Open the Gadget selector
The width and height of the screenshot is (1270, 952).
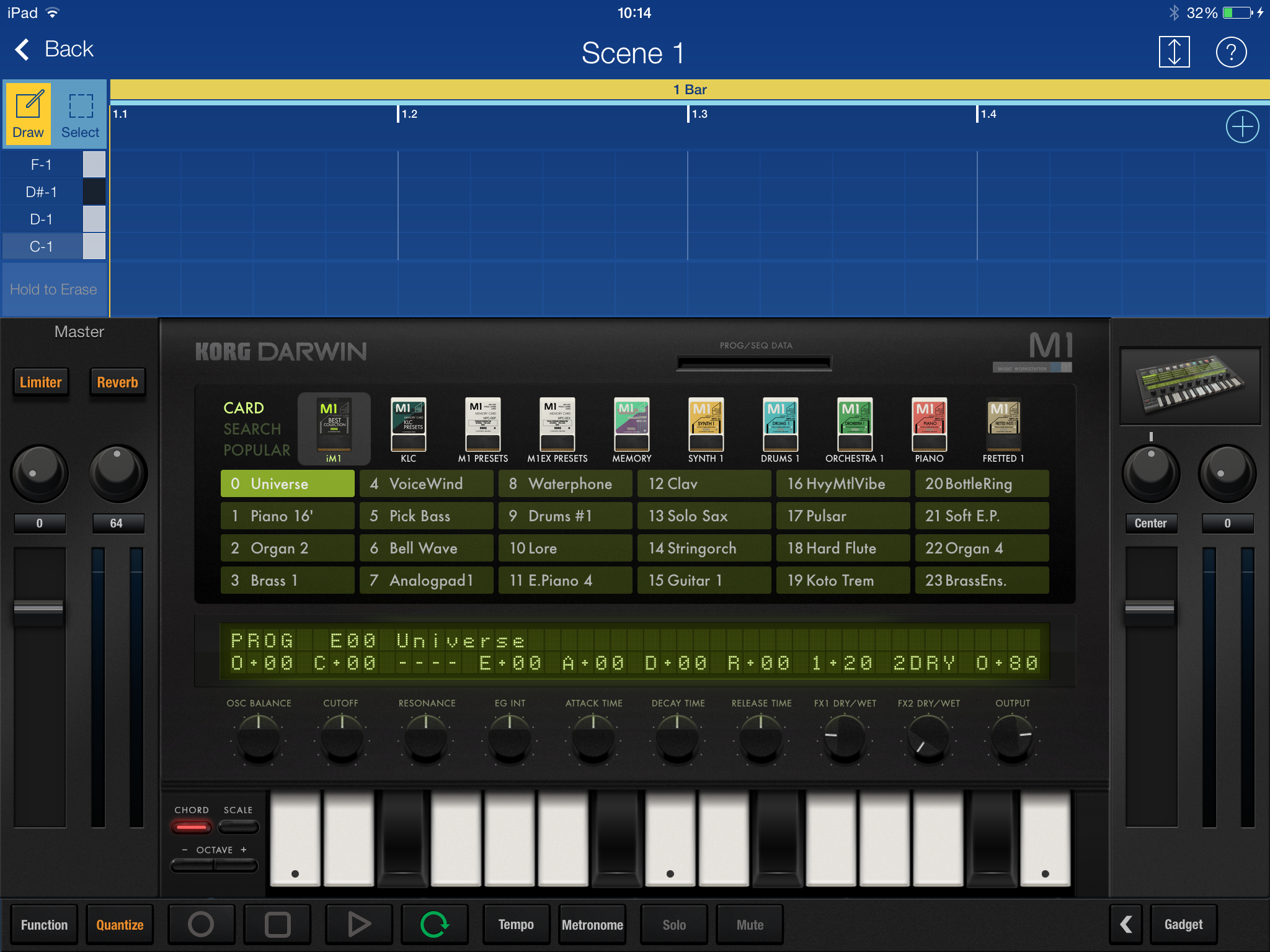point(1183,924)
